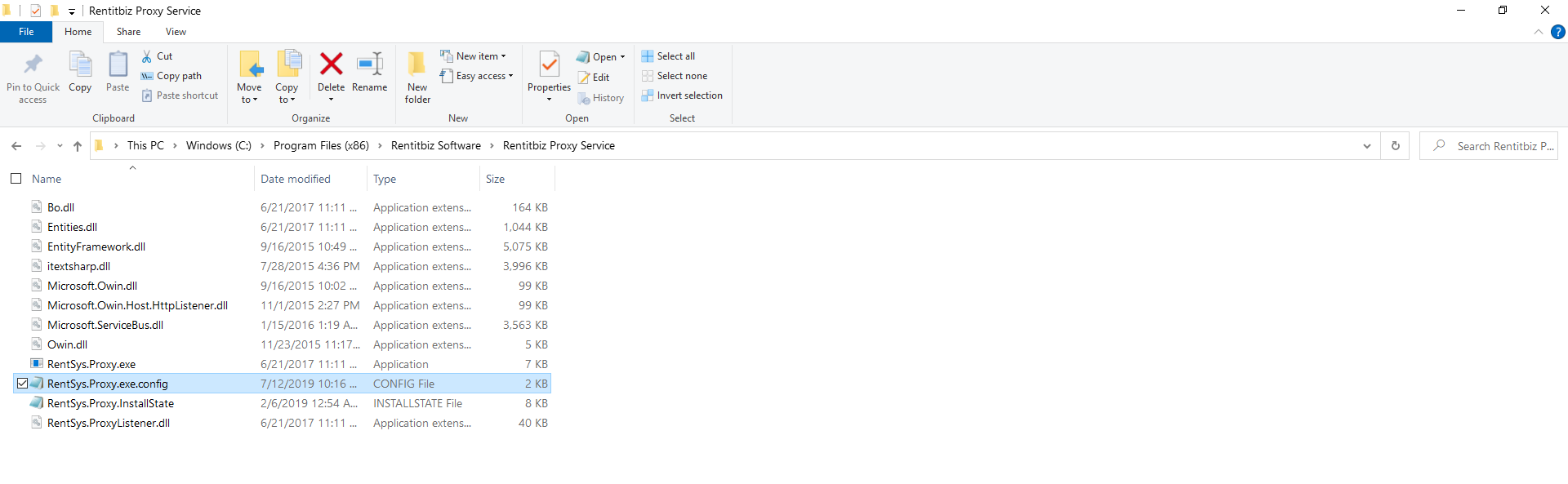
Task: Click Windows (C:) in the breadcrumb
Action: click(x=218, y=146)
